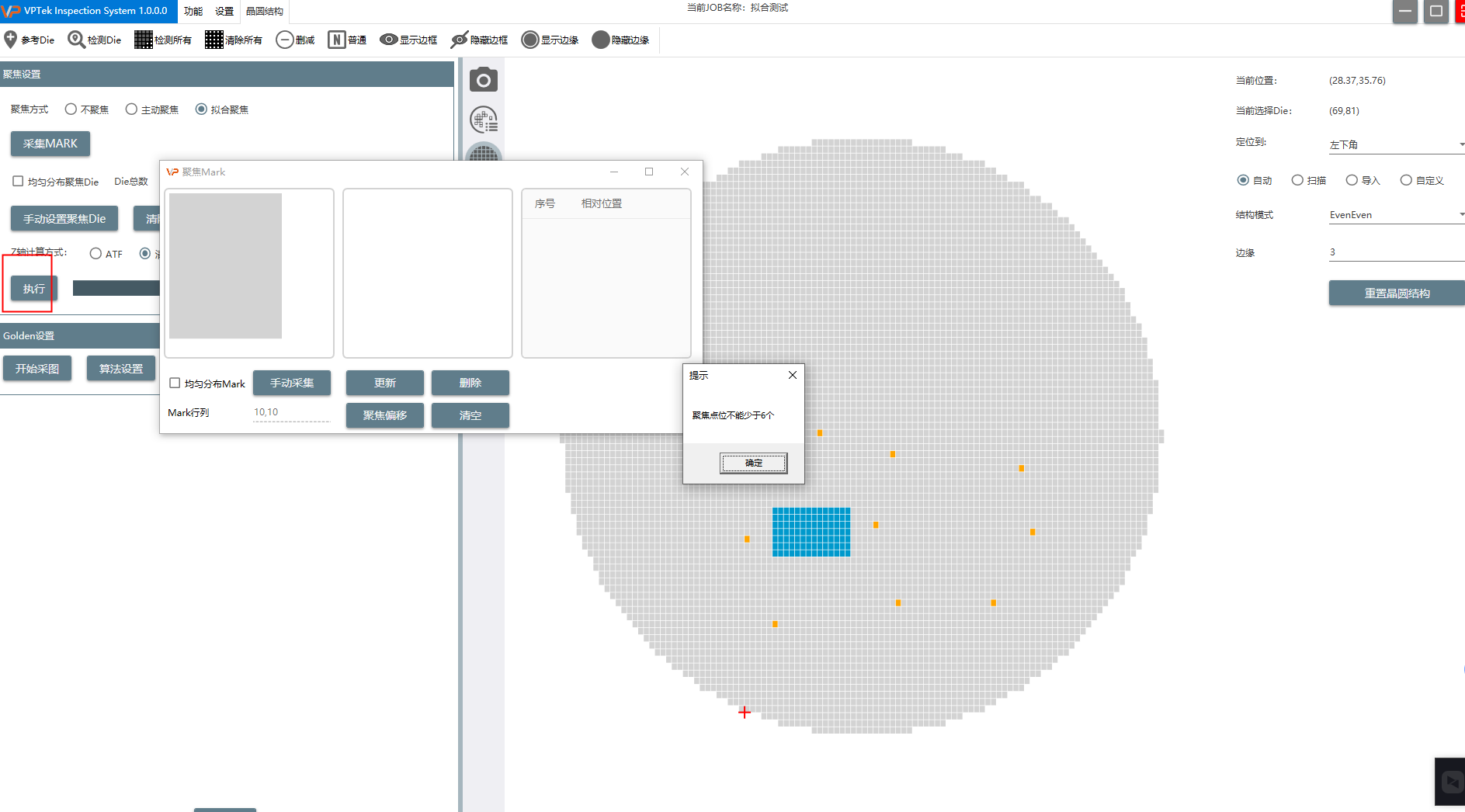
Task: Select the 扫描 radio button
Action: (x=1297, y=180)
